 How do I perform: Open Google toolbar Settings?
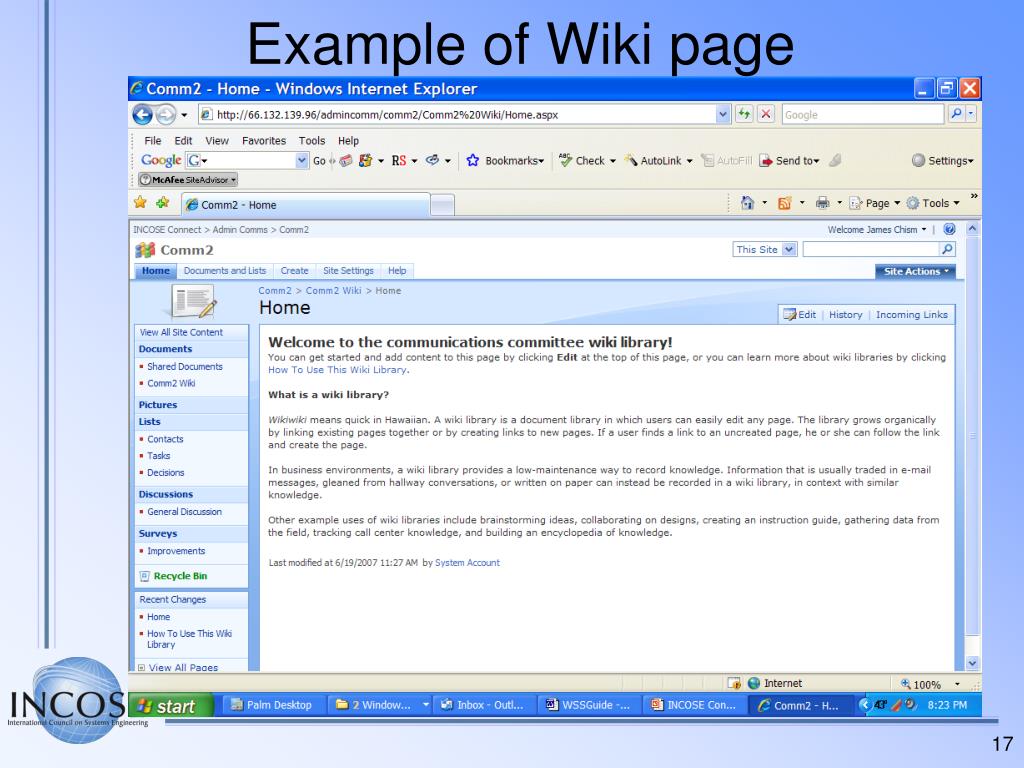tap(942, 161)
